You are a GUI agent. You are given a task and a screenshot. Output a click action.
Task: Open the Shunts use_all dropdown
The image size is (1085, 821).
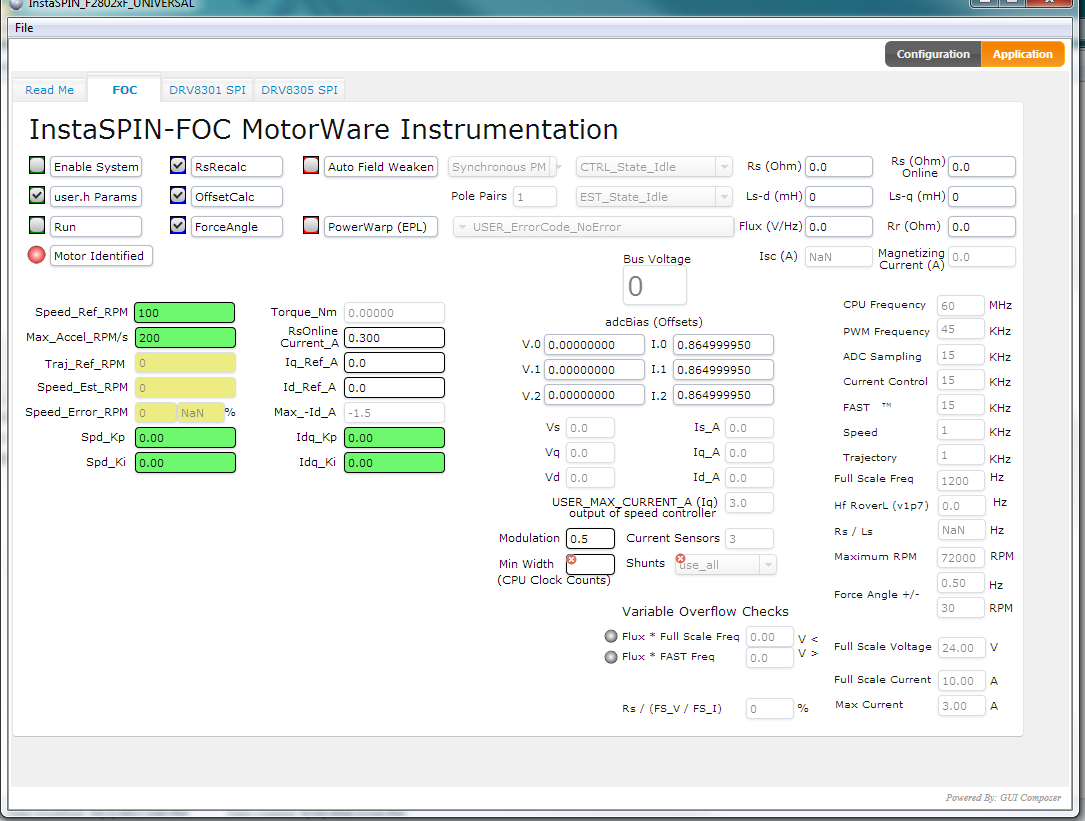click(726, 565)
